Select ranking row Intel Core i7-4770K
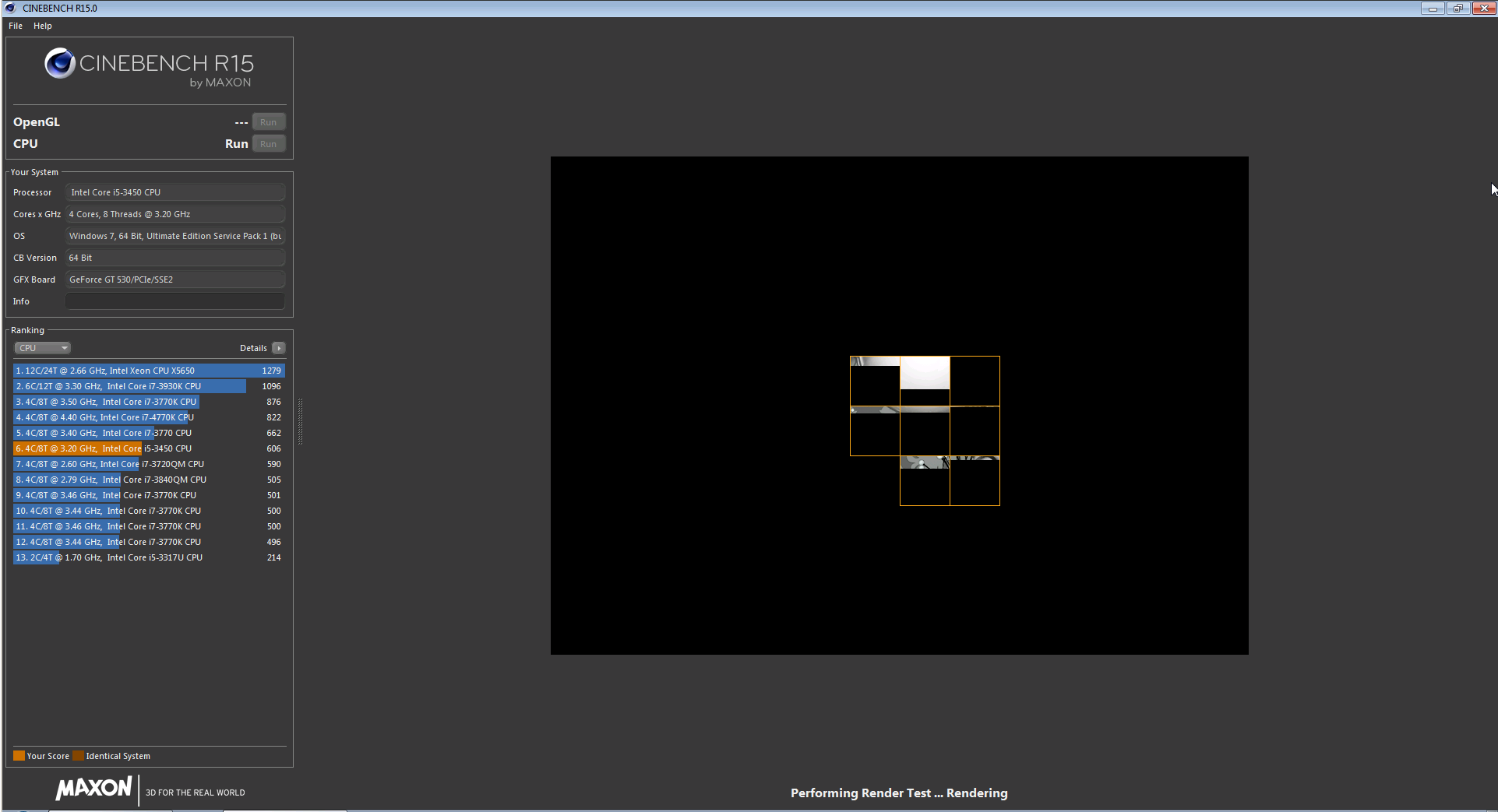 (149, 417)
